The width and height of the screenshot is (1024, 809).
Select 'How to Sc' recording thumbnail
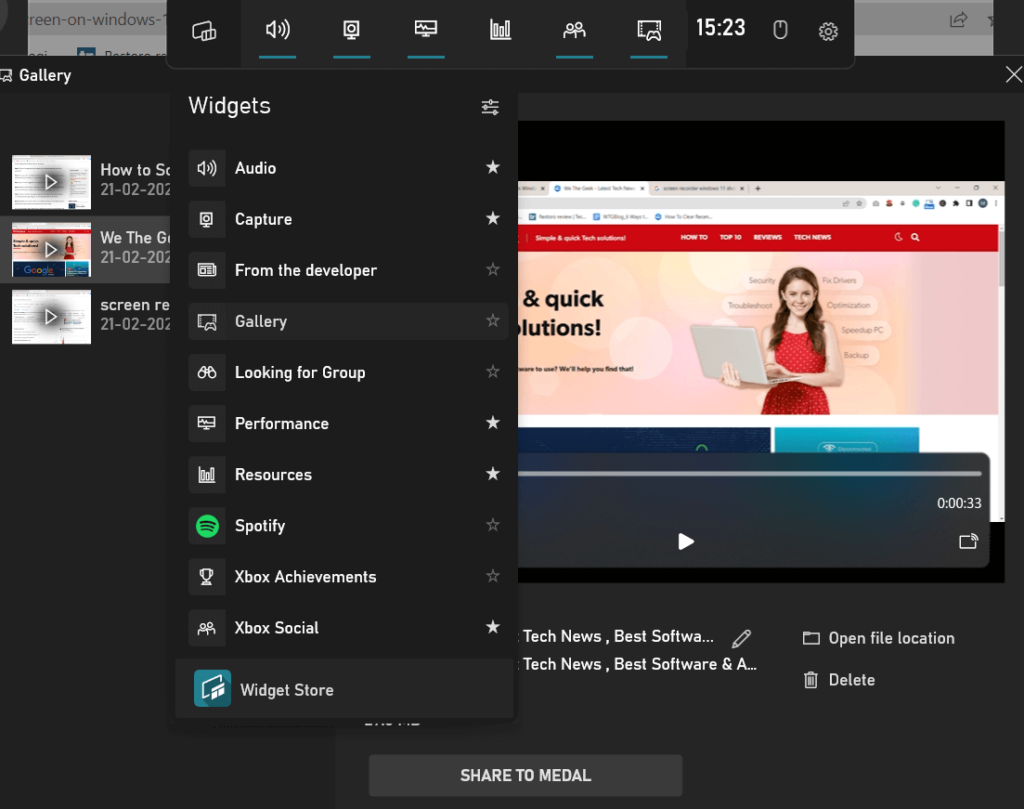52,182
